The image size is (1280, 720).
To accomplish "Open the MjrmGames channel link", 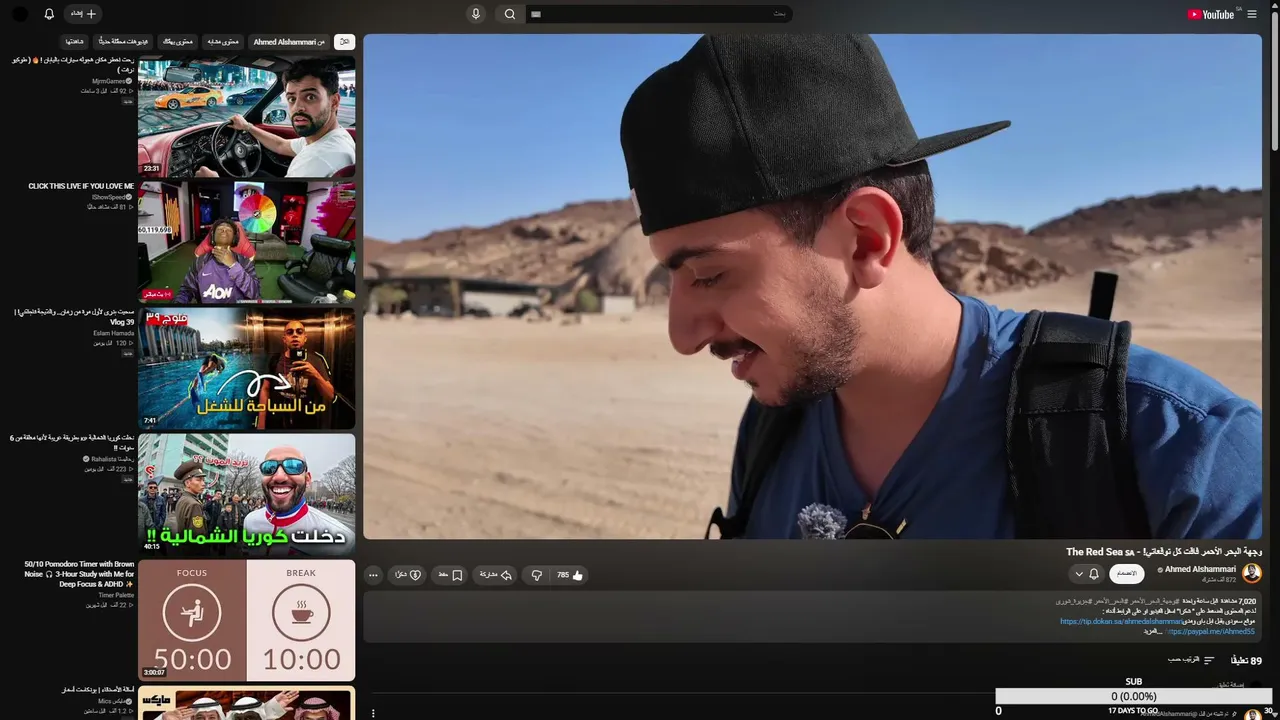I will point(112,81).
